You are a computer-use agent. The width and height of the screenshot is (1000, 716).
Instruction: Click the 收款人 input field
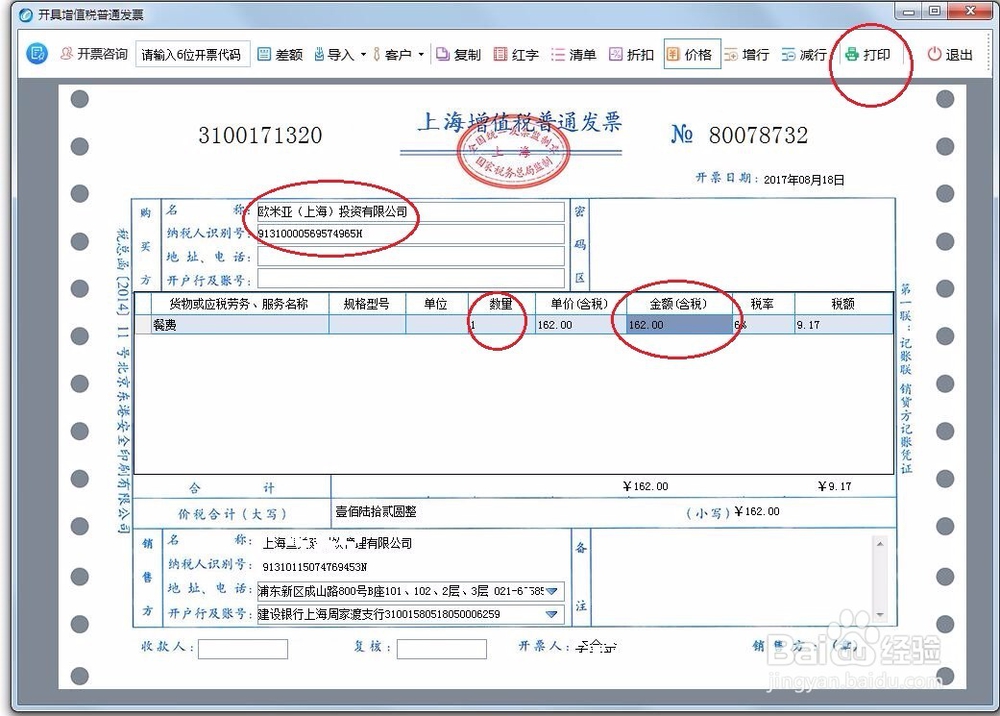click(243, 649)
